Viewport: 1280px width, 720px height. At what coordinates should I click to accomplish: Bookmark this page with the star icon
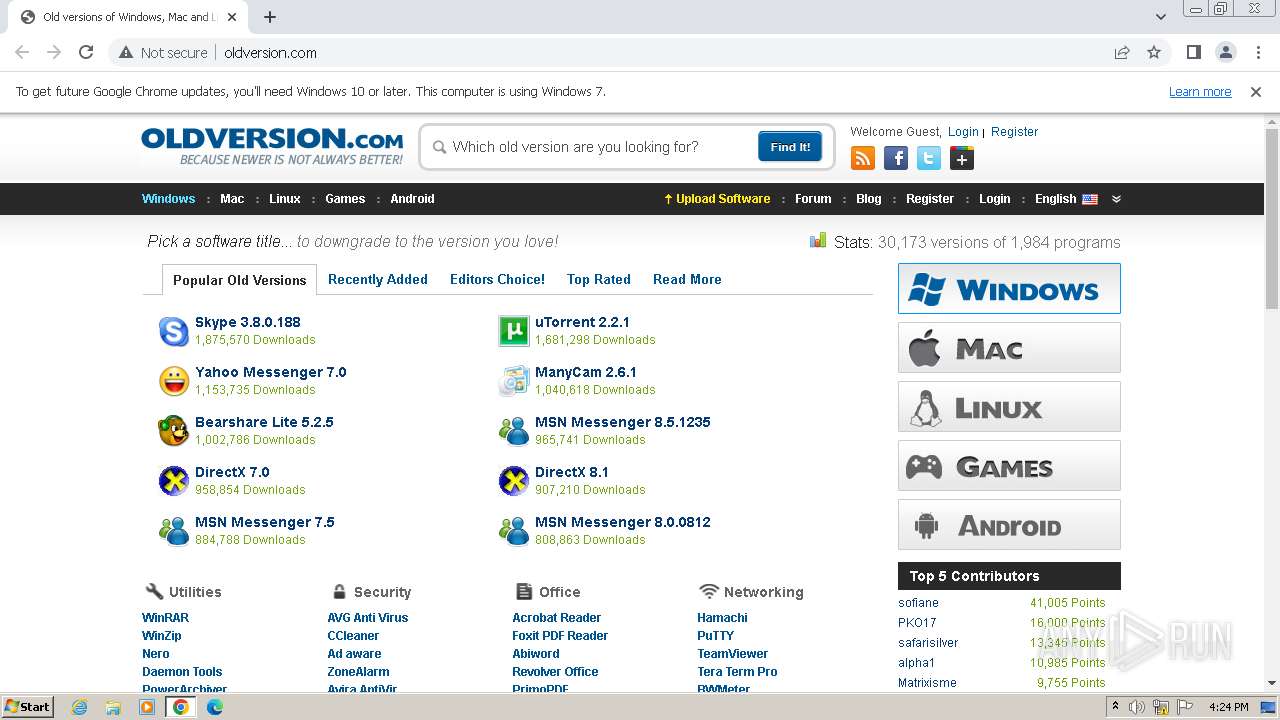pyautogui.click(x=1154, y=52)
